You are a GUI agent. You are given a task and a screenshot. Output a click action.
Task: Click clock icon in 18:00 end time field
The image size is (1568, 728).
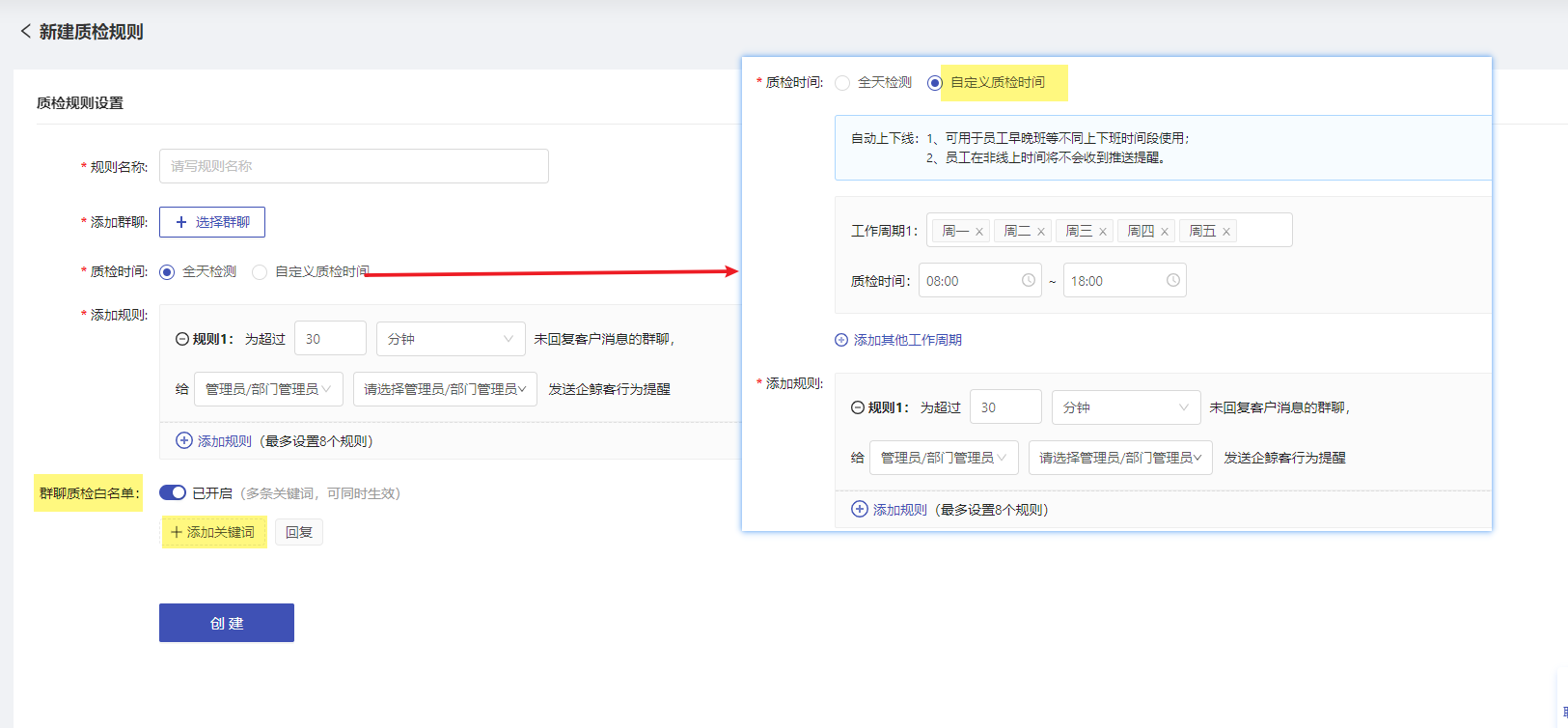tap(1173, 281)
